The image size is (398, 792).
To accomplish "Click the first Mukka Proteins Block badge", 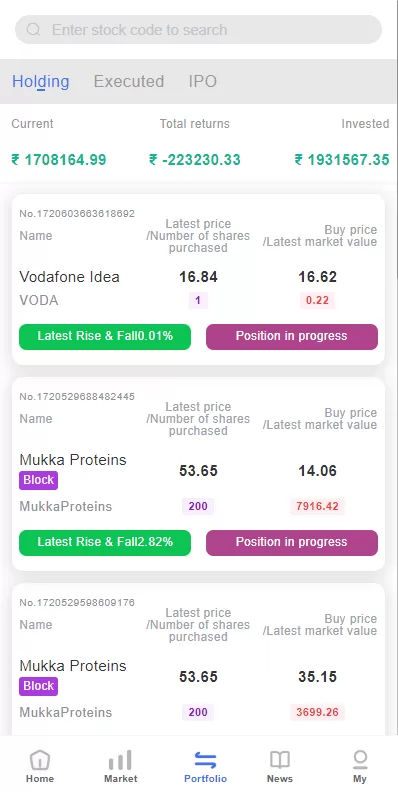I will coord(38,480).
